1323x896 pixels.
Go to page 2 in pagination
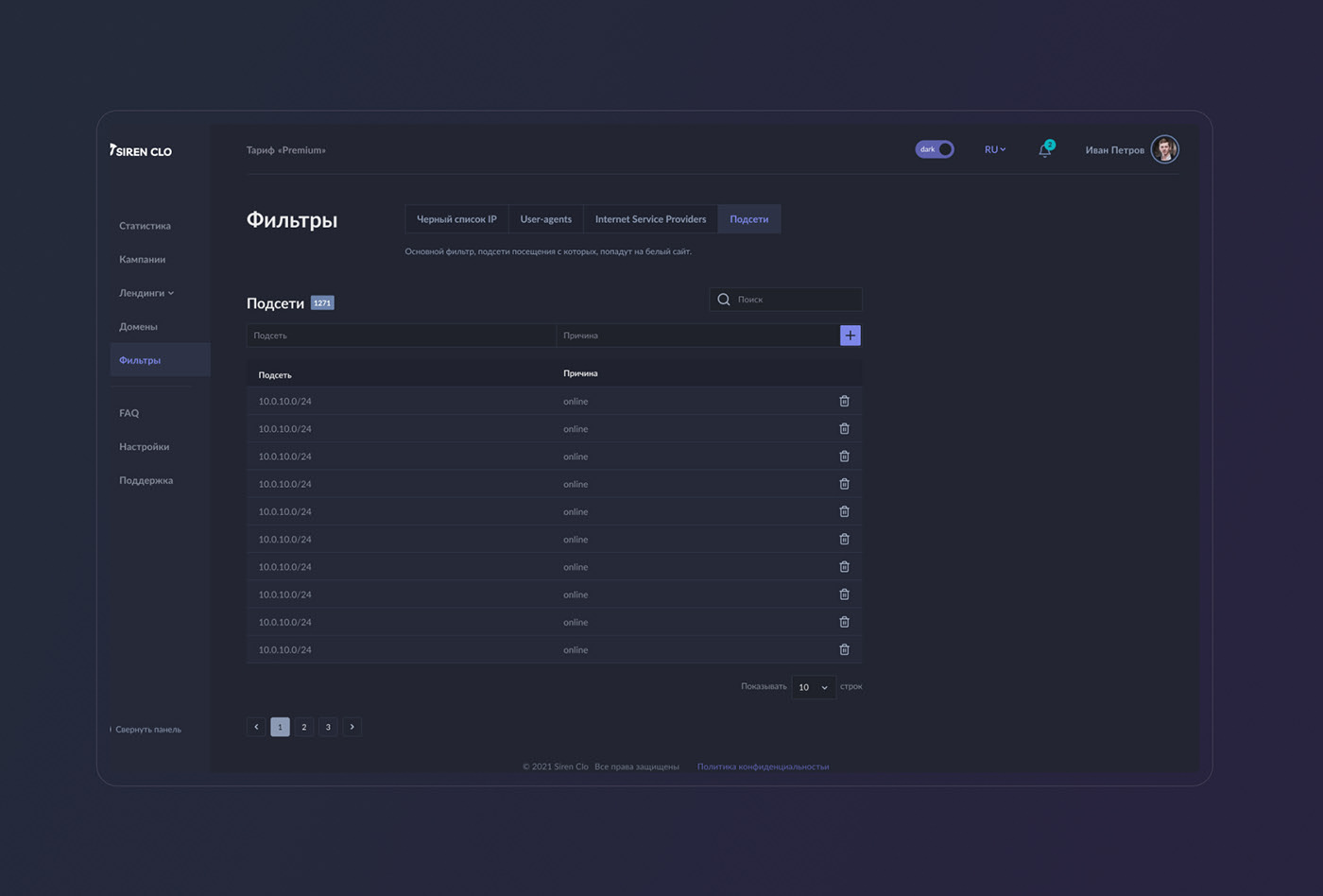point(303,727)
